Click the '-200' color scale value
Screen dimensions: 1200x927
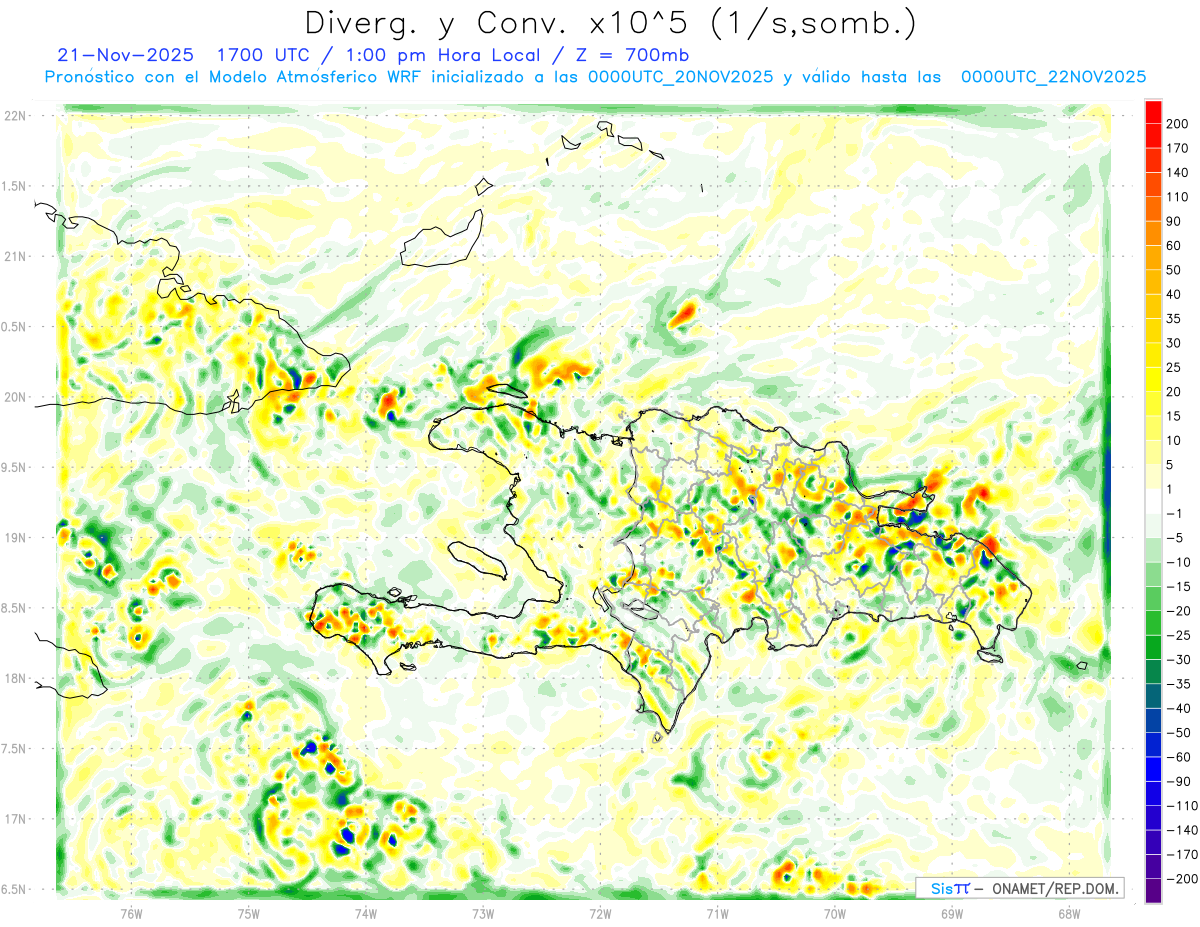click(x=1183, y=879)
